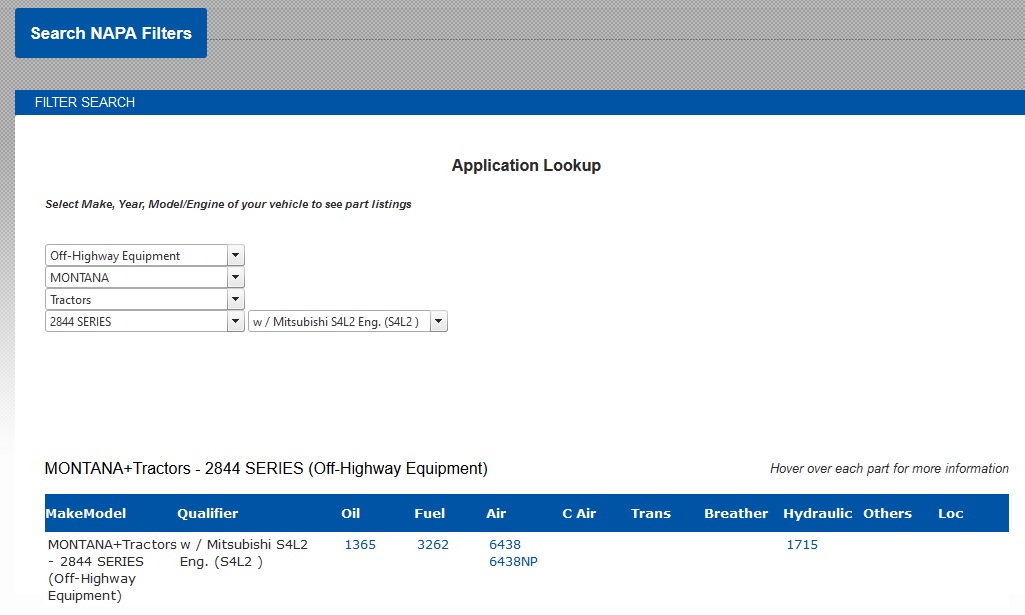
Task: Open oil filter part 1365
Action: pyautogui.click(x=360, y=544)
